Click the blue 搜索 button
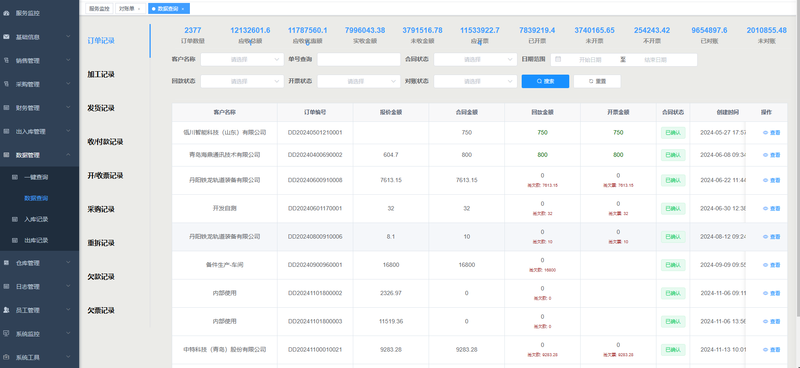The width and height of the screenshot is (800, 368). (545, 81)
